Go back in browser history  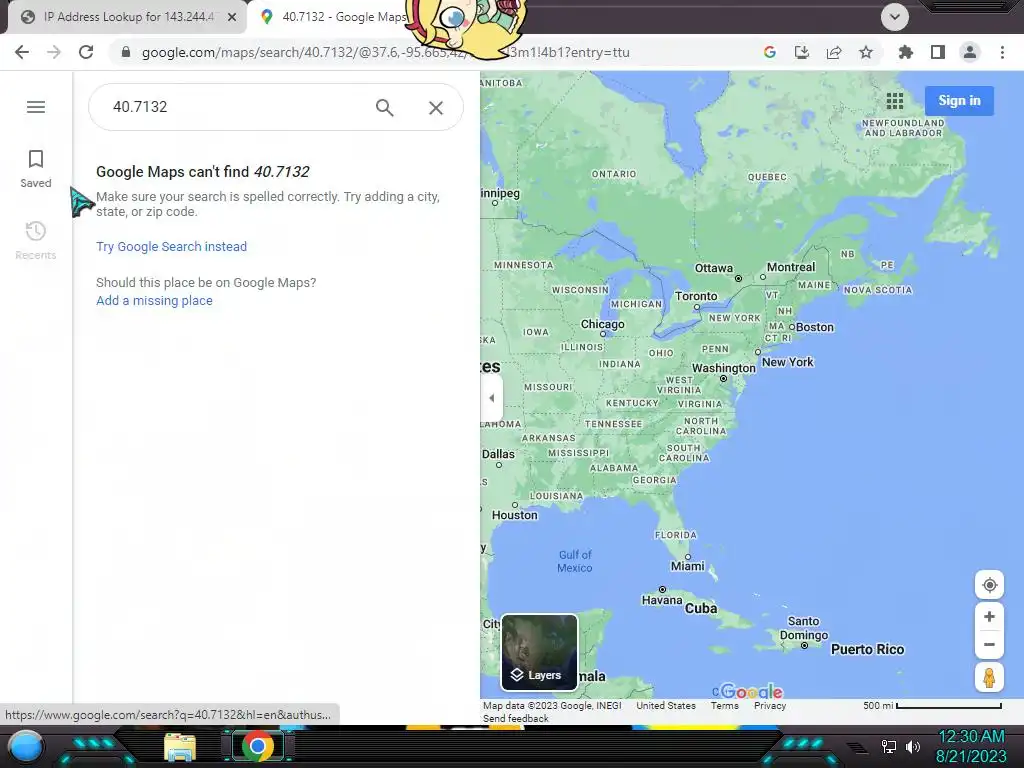click(22, 52)
